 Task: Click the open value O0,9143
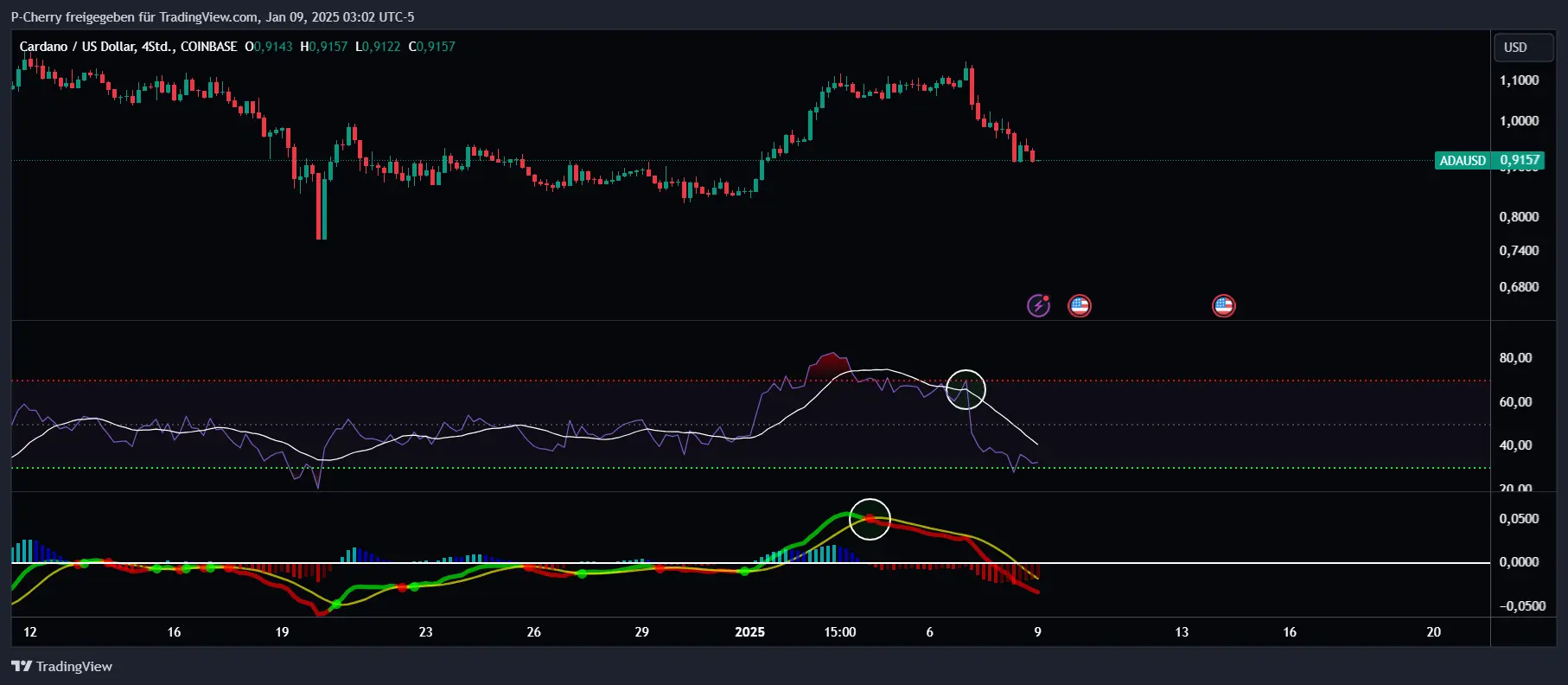[x=269, y=47]
